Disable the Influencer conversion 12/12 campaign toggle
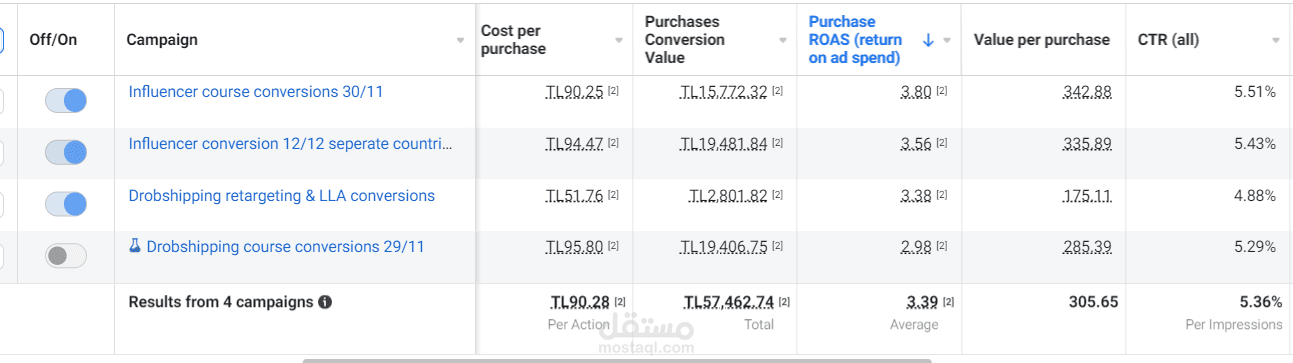The height and width of the screenshot is (363, 1293). [66, 152]
